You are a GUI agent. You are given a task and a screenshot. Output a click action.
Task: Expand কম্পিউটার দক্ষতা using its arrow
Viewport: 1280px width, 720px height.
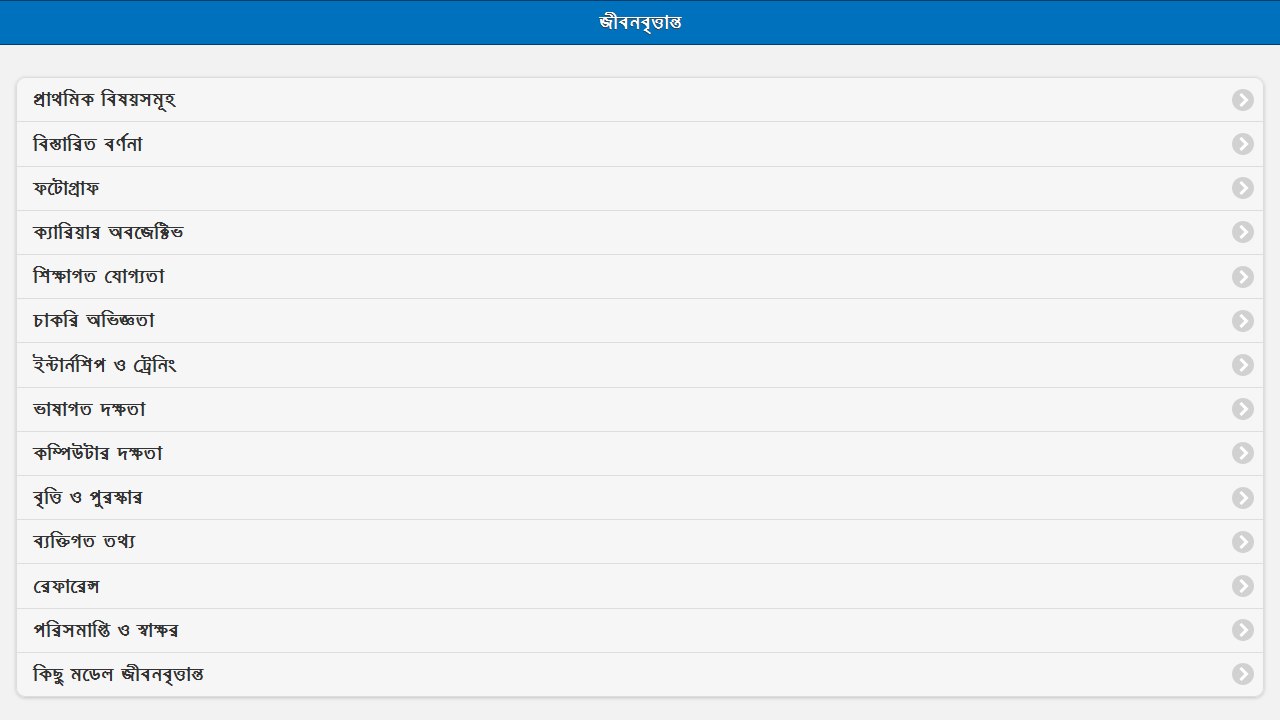click(1243, 453)
